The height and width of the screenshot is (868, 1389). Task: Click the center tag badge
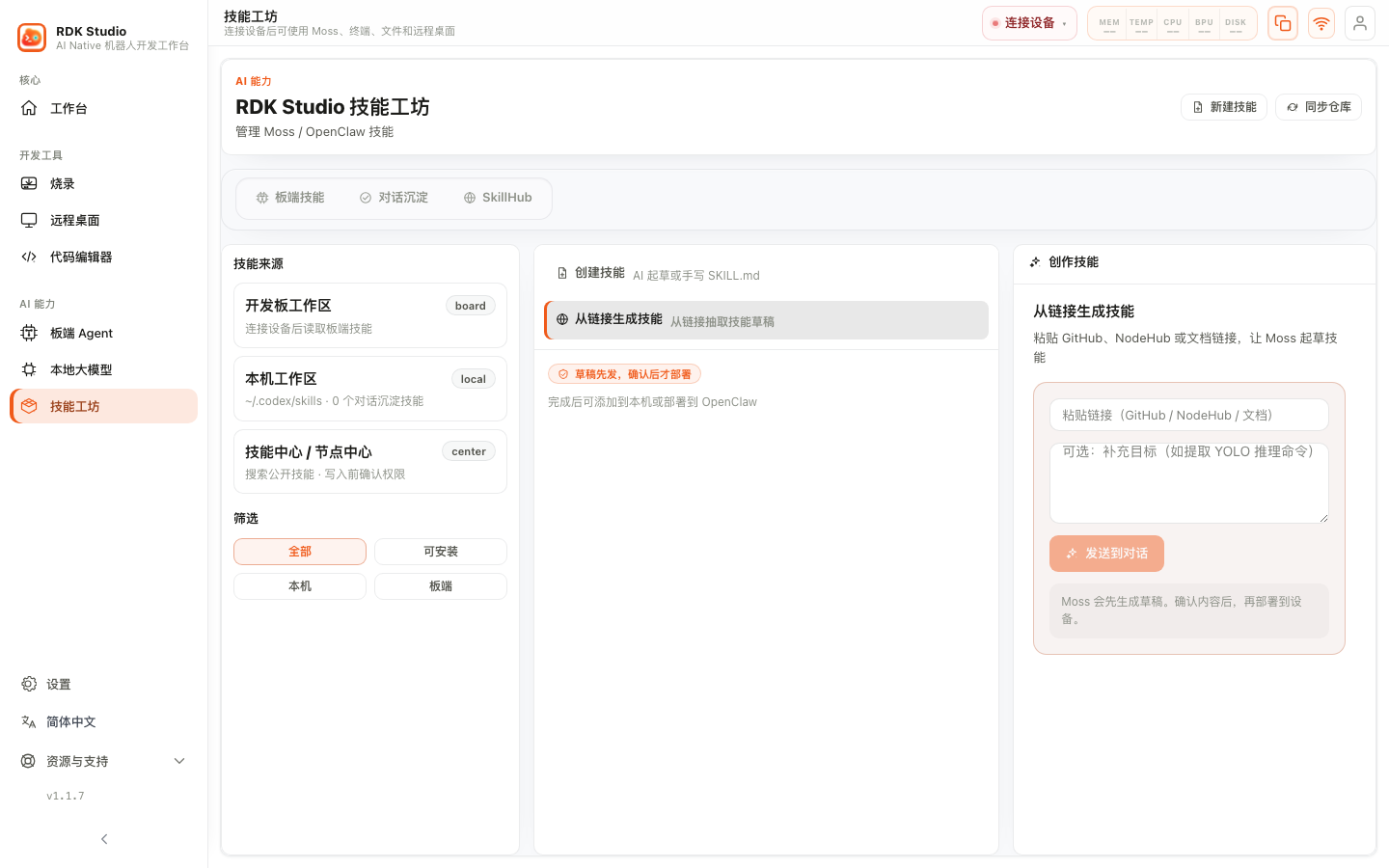[x=469, y=451]
